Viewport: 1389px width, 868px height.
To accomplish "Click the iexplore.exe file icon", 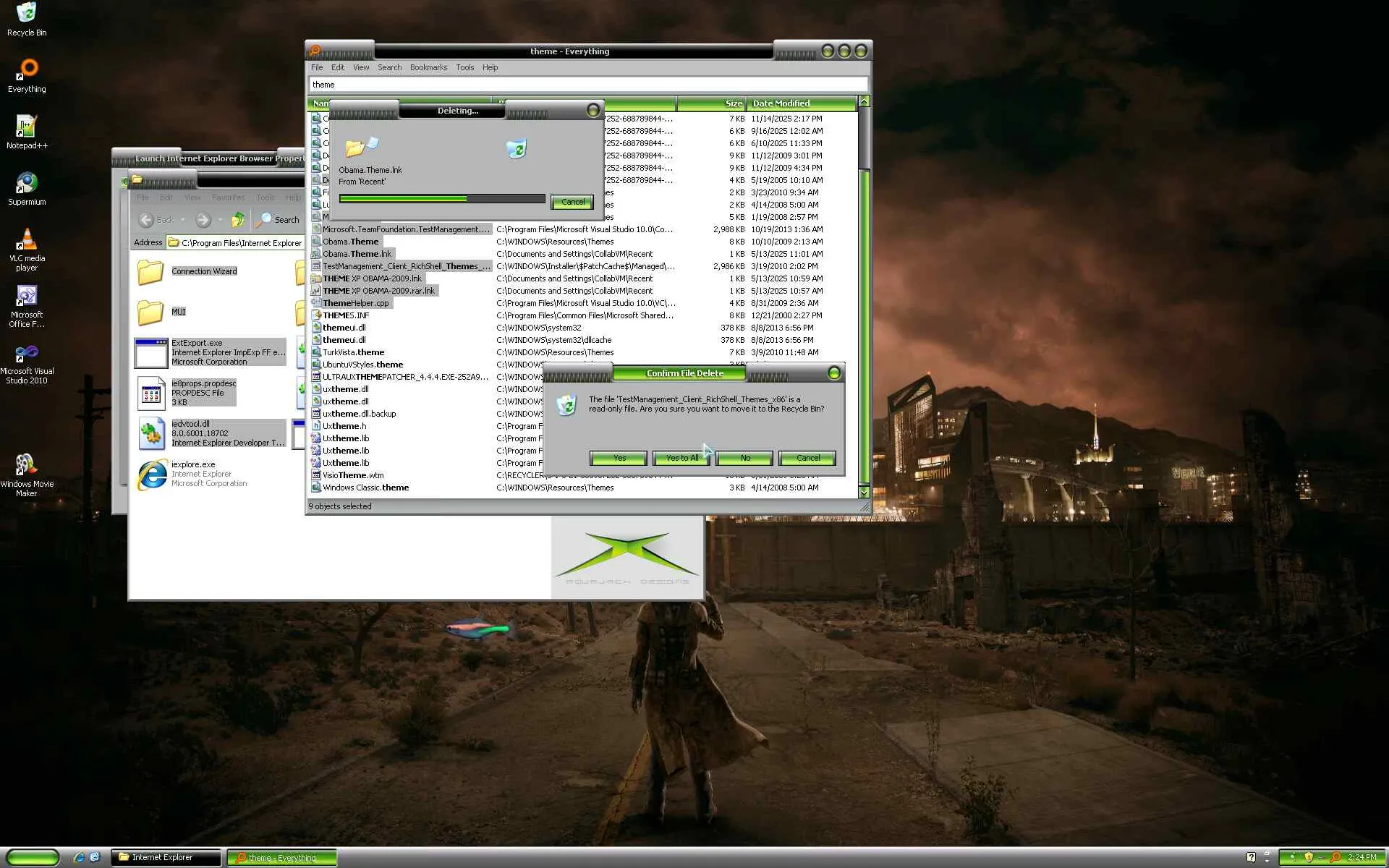I will pyautogui.click(x=152, y=475).
